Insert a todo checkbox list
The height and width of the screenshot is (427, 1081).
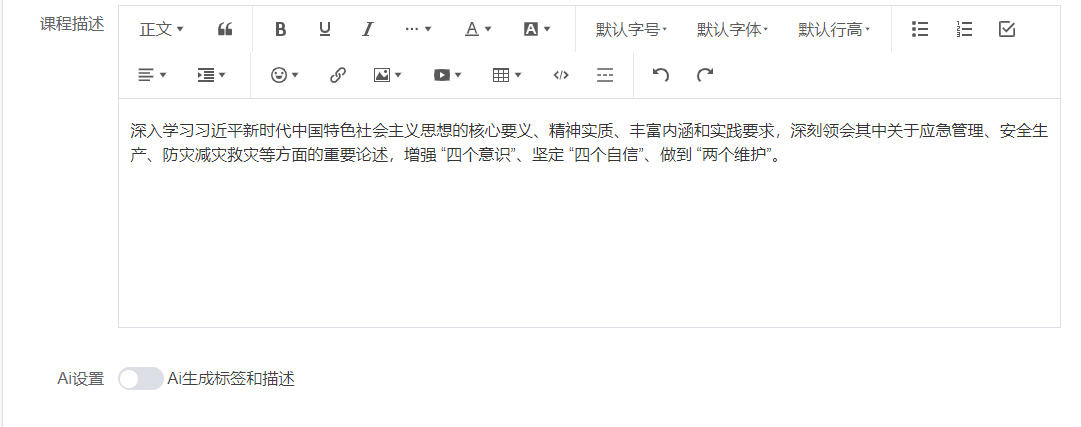[x=1007, y=30]
